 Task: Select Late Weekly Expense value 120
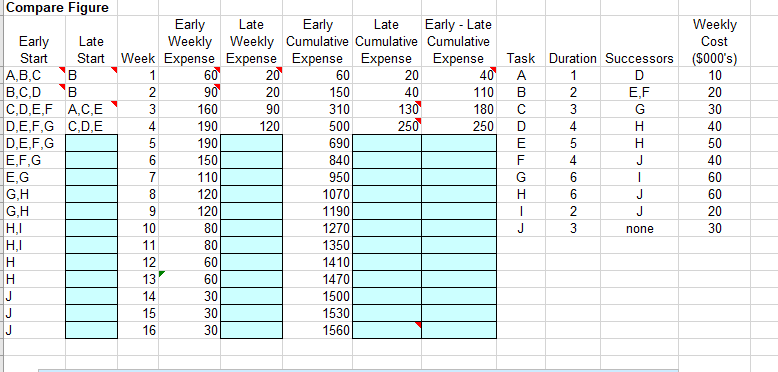252,126
